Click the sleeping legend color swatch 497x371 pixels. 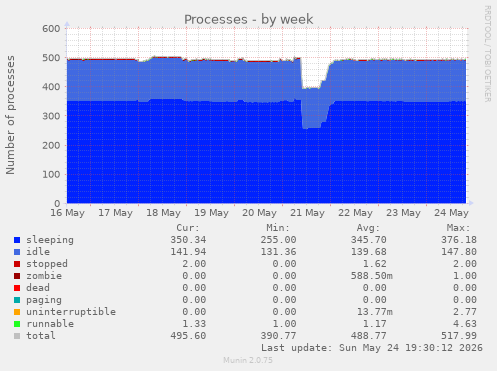point(17,240)
